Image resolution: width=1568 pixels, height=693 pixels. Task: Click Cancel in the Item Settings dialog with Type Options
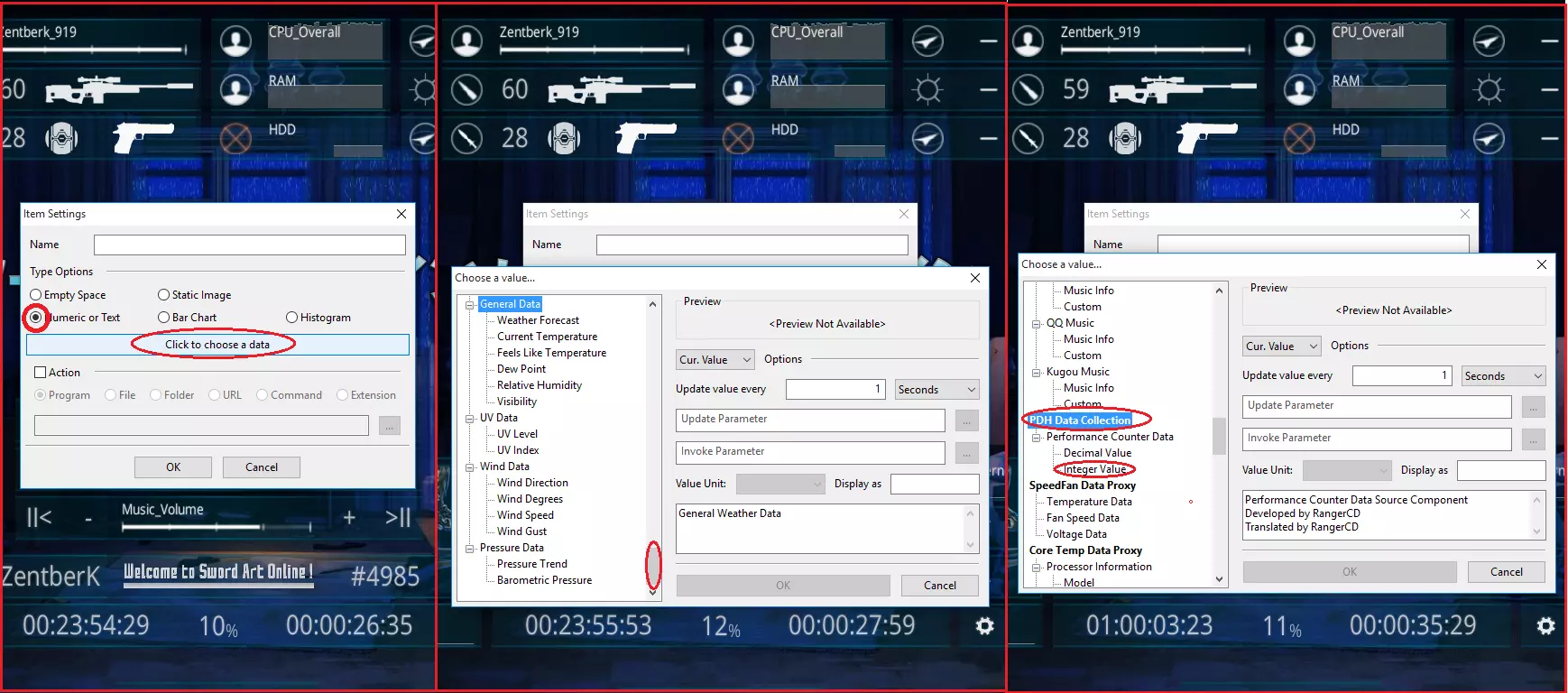click(262, 467)
